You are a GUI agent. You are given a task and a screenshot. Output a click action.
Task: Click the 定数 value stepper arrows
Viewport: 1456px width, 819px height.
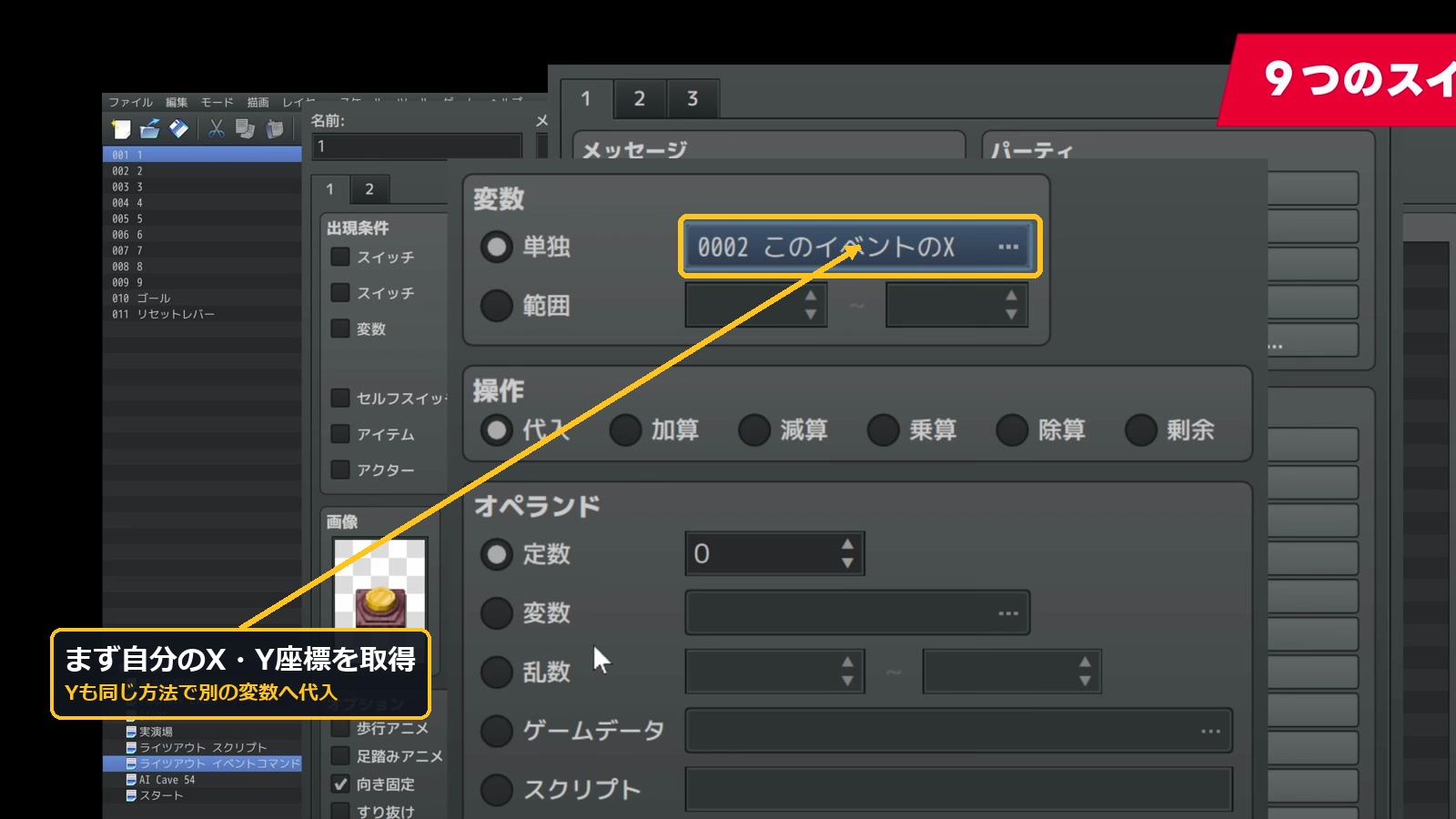847,553
